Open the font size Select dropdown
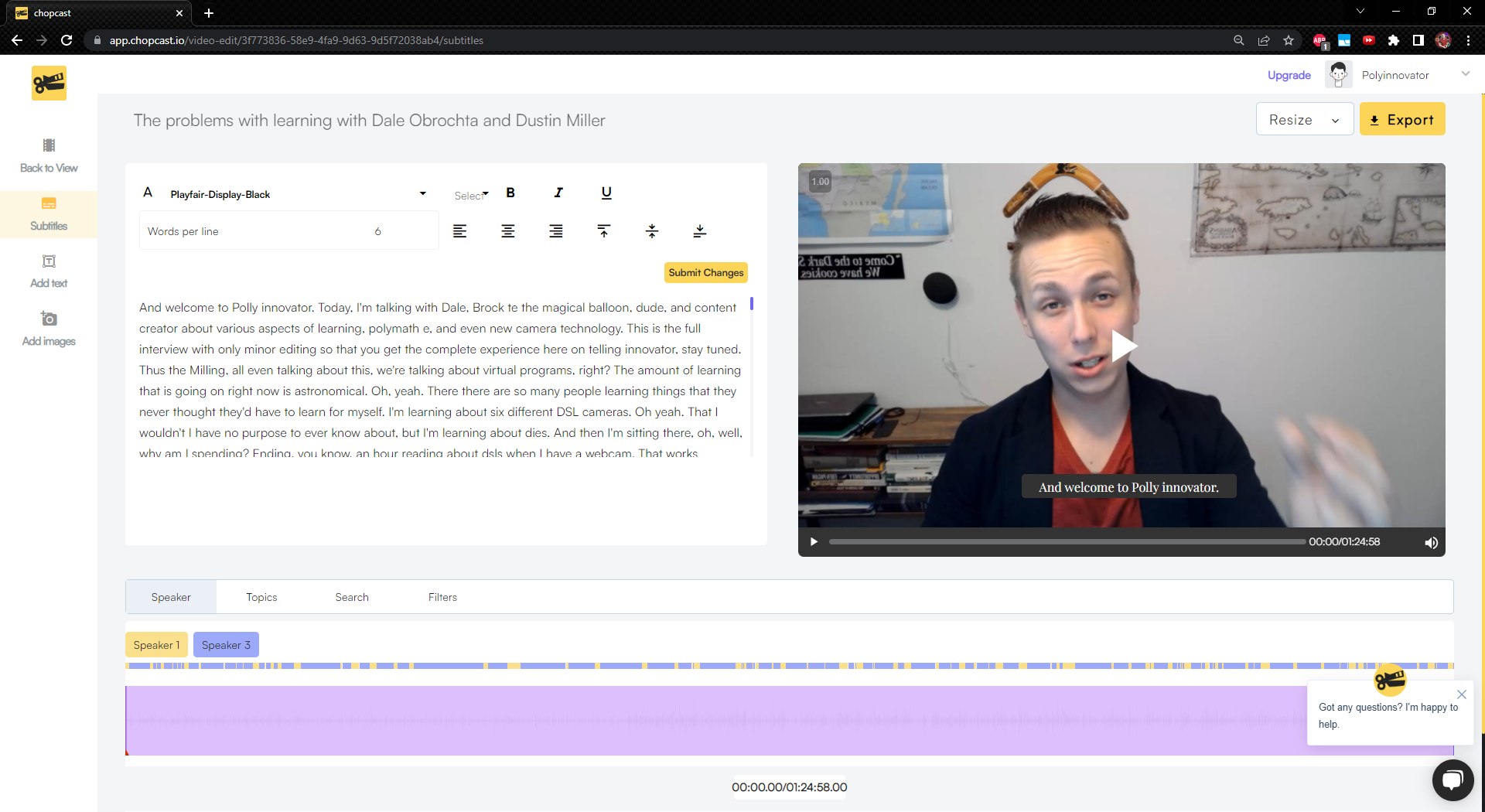Viewport: 1485px width, 812px height. pyautogui.click(x=471, y=195)
